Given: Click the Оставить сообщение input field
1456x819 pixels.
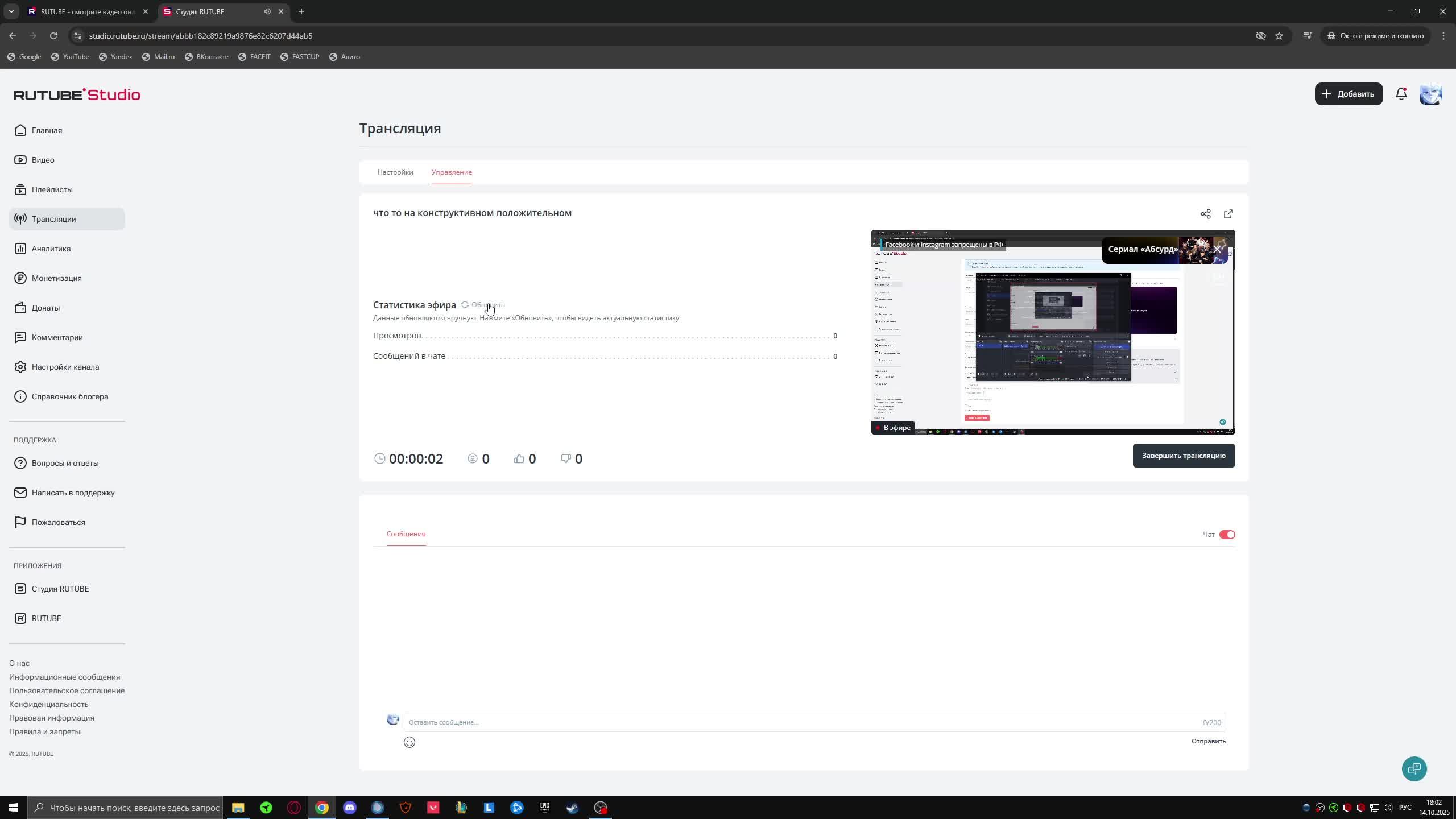Looking at the screenshot, I should 796,722.
